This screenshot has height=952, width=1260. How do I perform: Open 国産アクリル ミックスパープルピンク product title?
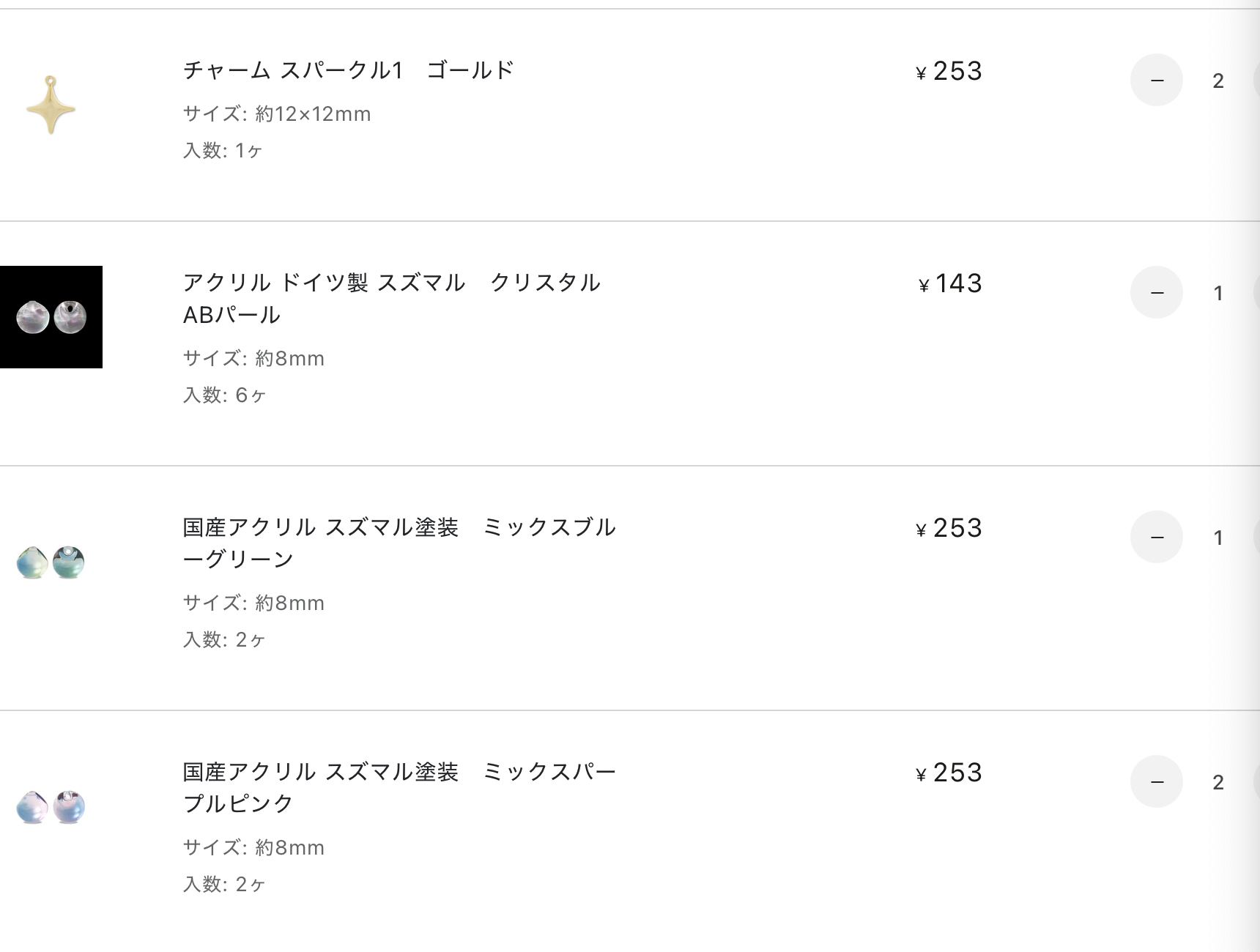click(399, 788)
